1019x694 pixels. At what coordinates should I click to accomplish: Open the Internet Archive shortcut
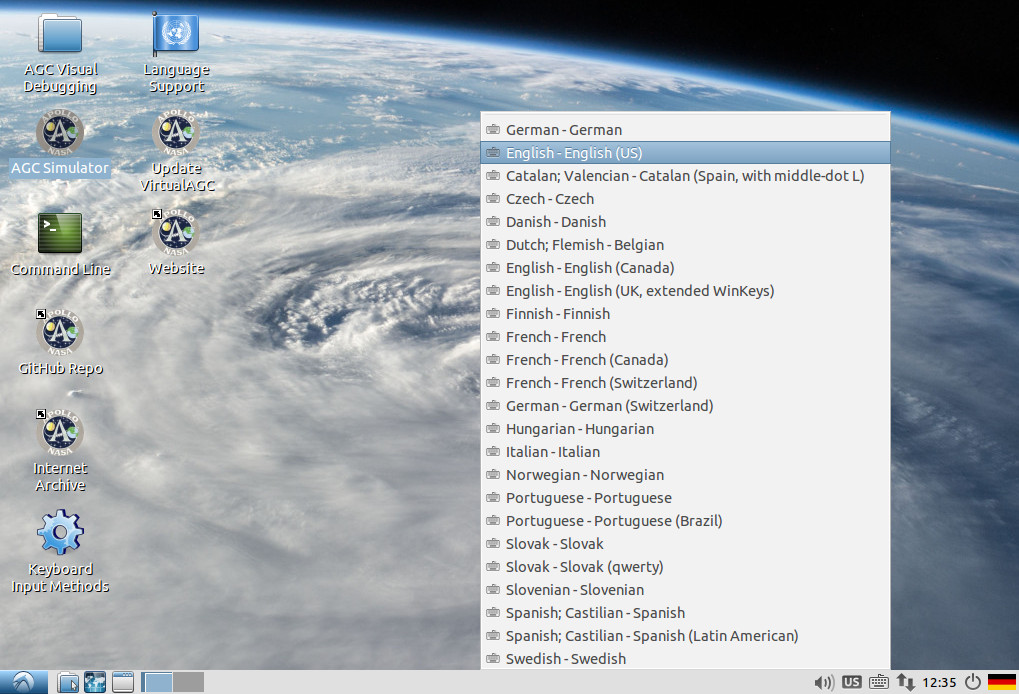[x=60, y=432]
